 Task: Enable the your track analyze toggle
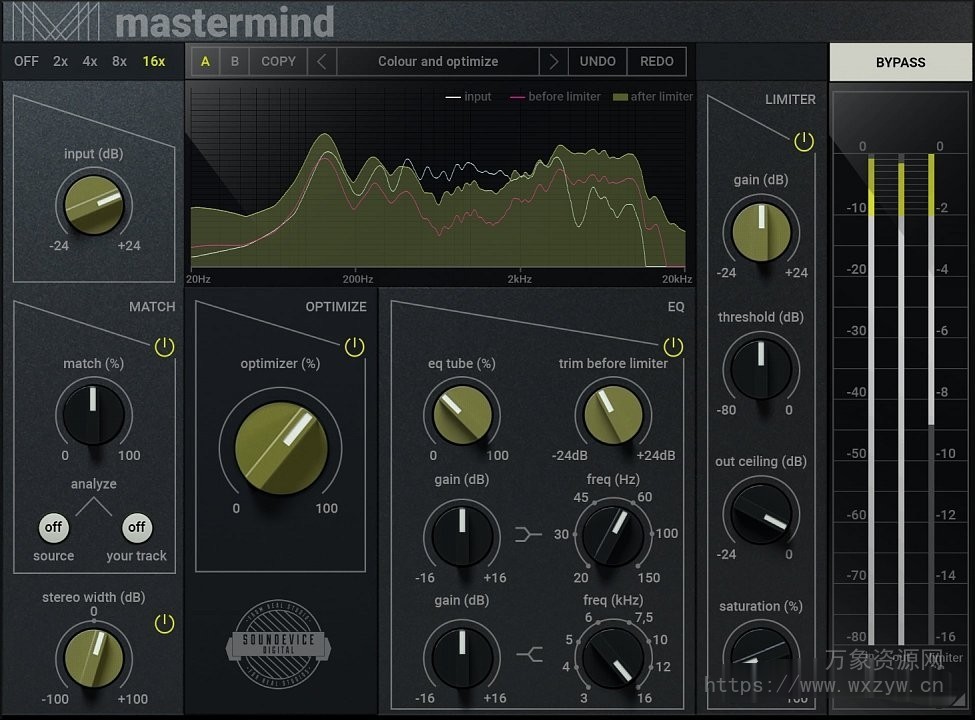[136, 528]
